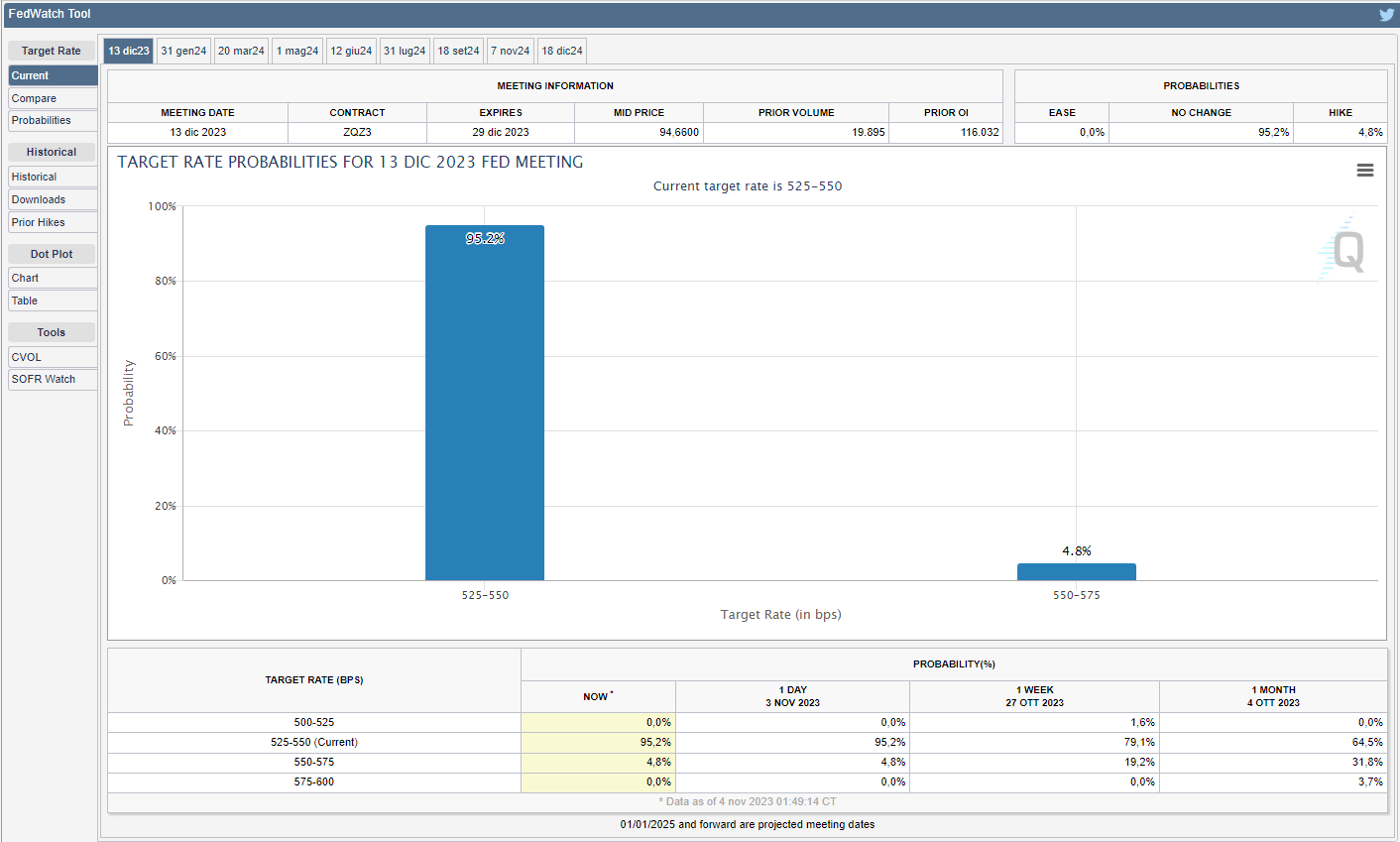Click the 525-550 x-axis label
This screenshot has width=1400, height=842.
point(485,595)
